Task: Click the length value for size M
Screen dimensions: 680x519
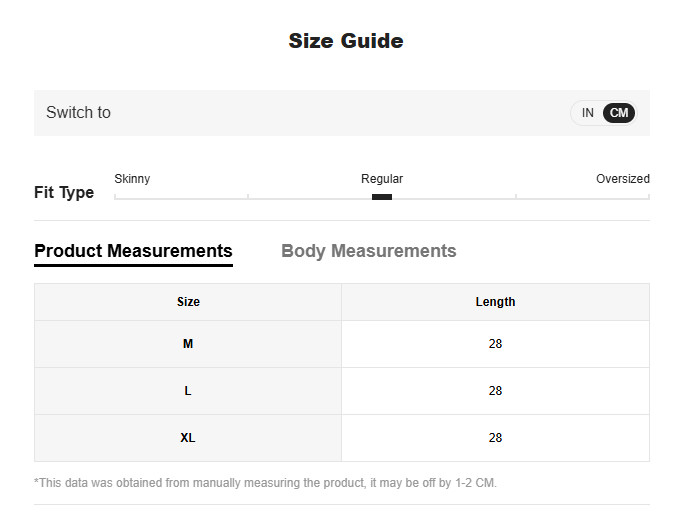Action: (495, 344)
